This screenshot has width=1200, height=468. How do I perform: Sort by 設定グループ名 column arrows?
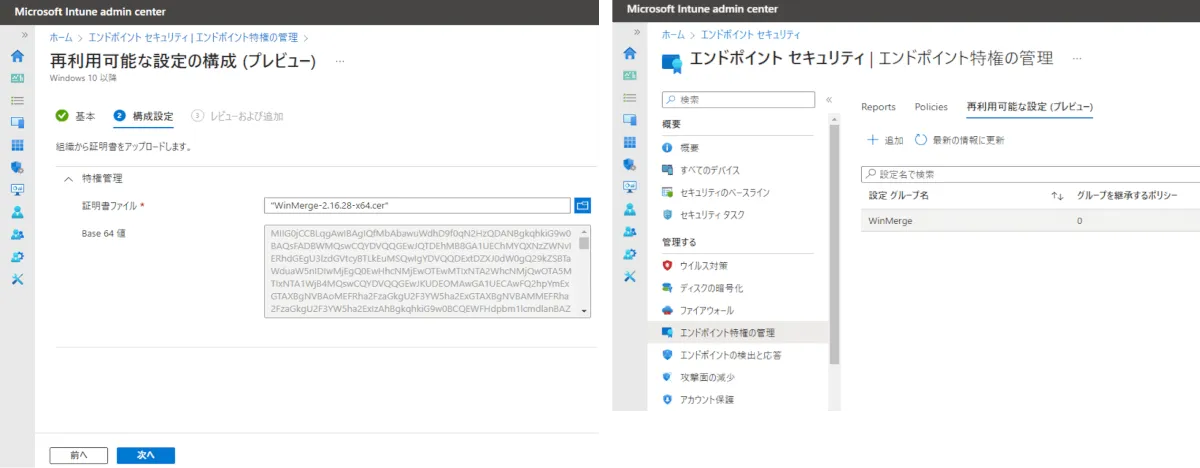(1057, 195)
